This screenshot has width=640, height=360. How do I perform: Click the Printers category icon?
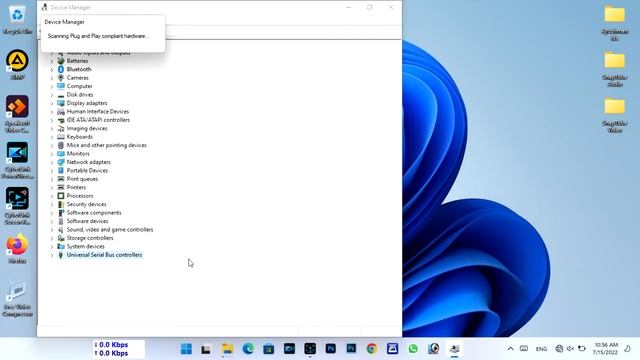tap(61, 187)
